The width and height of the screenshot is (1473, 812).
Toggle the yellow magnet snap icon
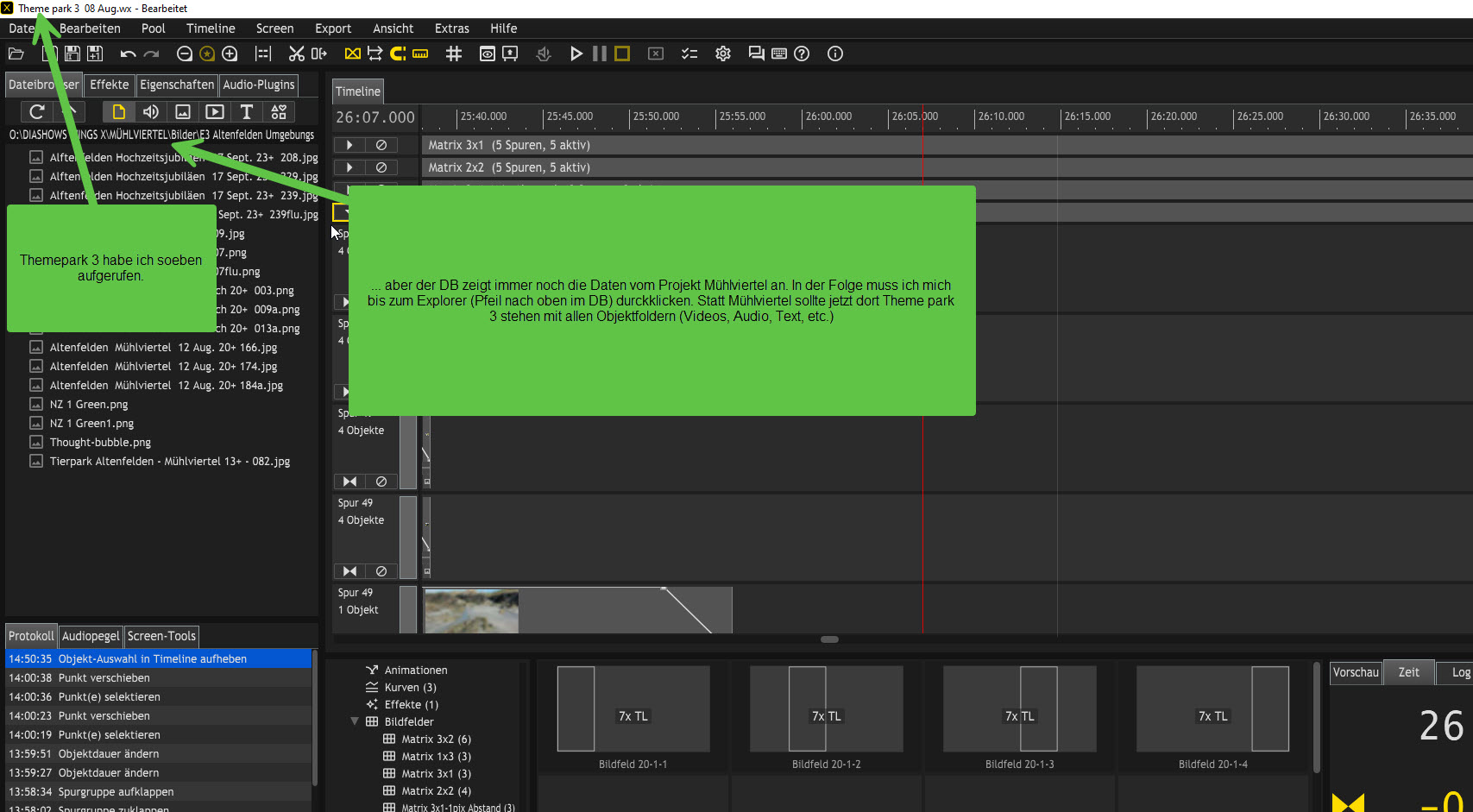coord(398,54)
